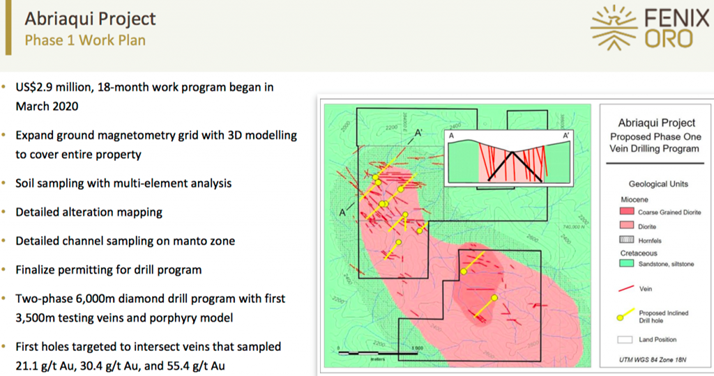Viewport: 714px width, 376px height.
Task: Click the A–A' cross-section inset diagram
Action: tap(509, 158)
